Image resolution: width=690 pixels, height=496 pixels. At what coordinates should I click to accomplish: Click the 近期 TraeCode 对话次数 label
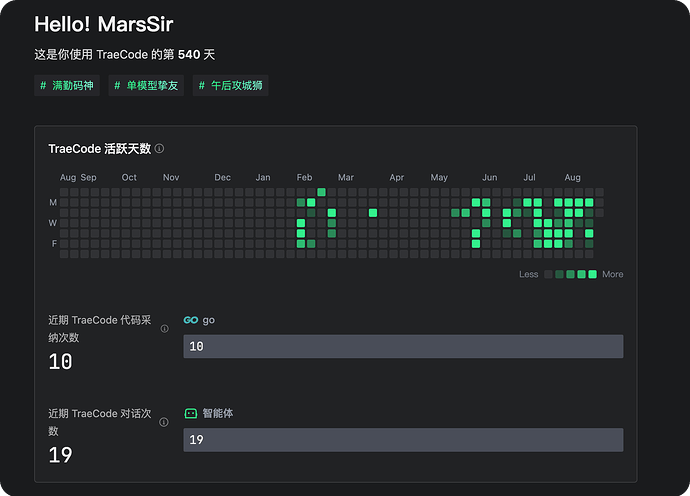[x=100, y=422]
